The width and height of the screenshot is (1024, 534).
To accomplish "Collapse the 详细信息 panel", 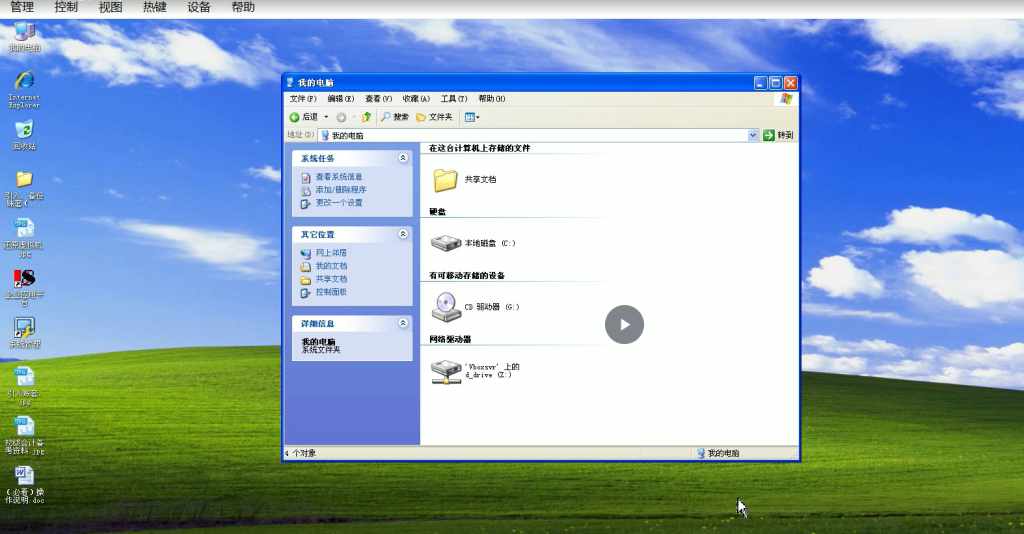I will [403, 323].
